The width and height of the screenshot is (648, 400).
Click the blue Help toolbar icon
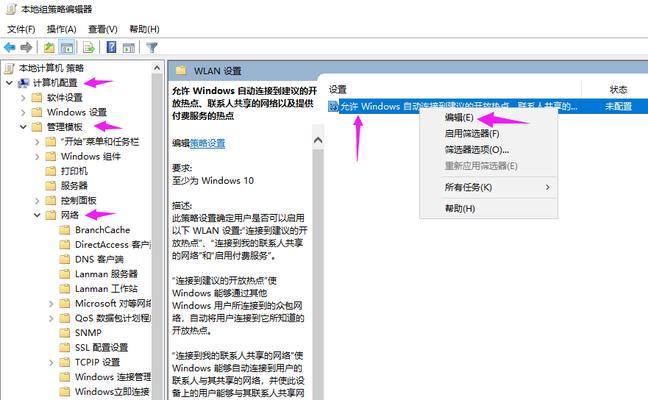tap(111, 47)
